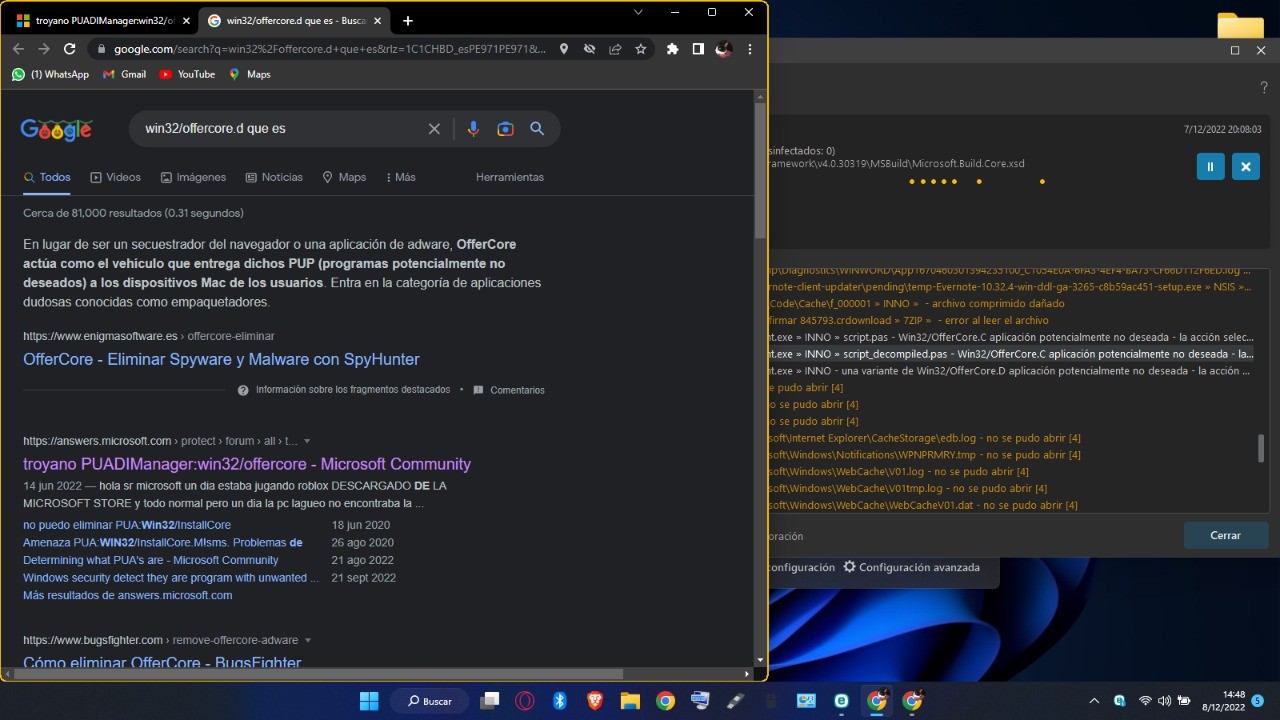Open 'Determining what PUA's are' link

[151, 560]
